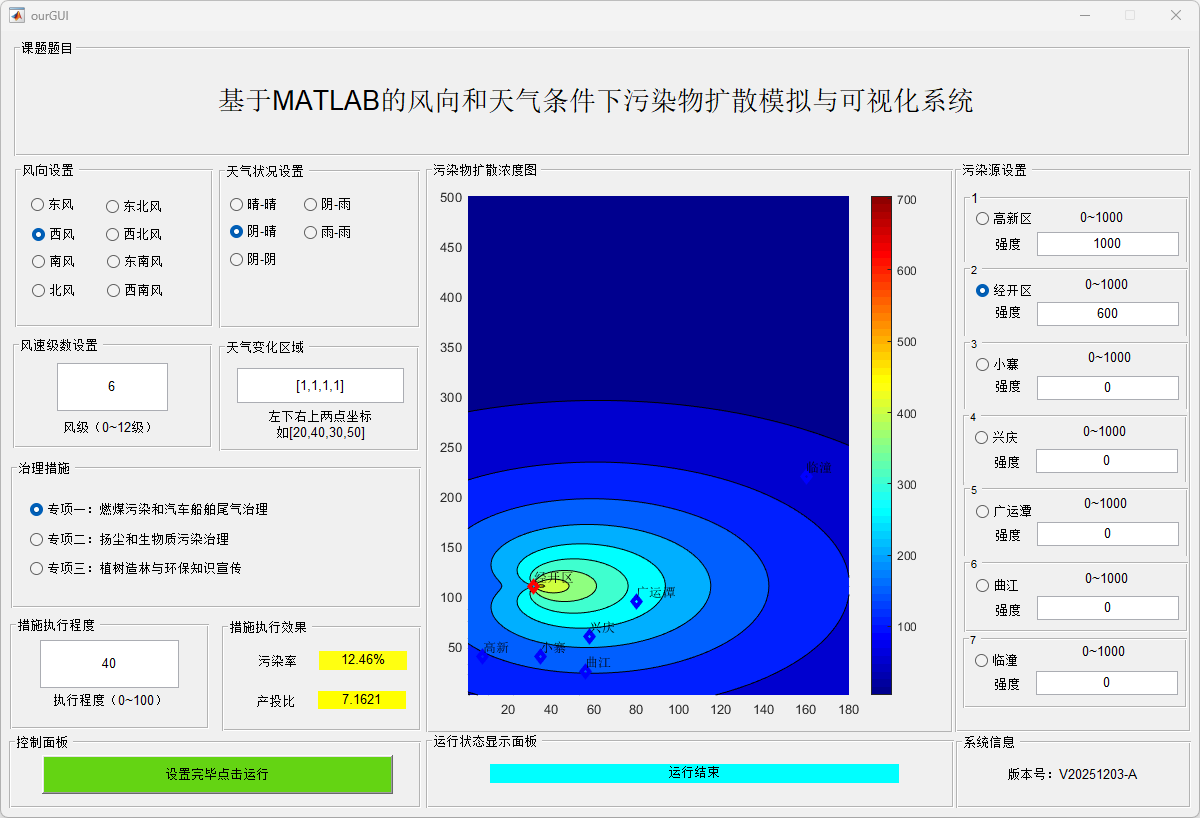Choose the 雨-雨 weather condition
1200x818 pixels.
pos(311,232)
